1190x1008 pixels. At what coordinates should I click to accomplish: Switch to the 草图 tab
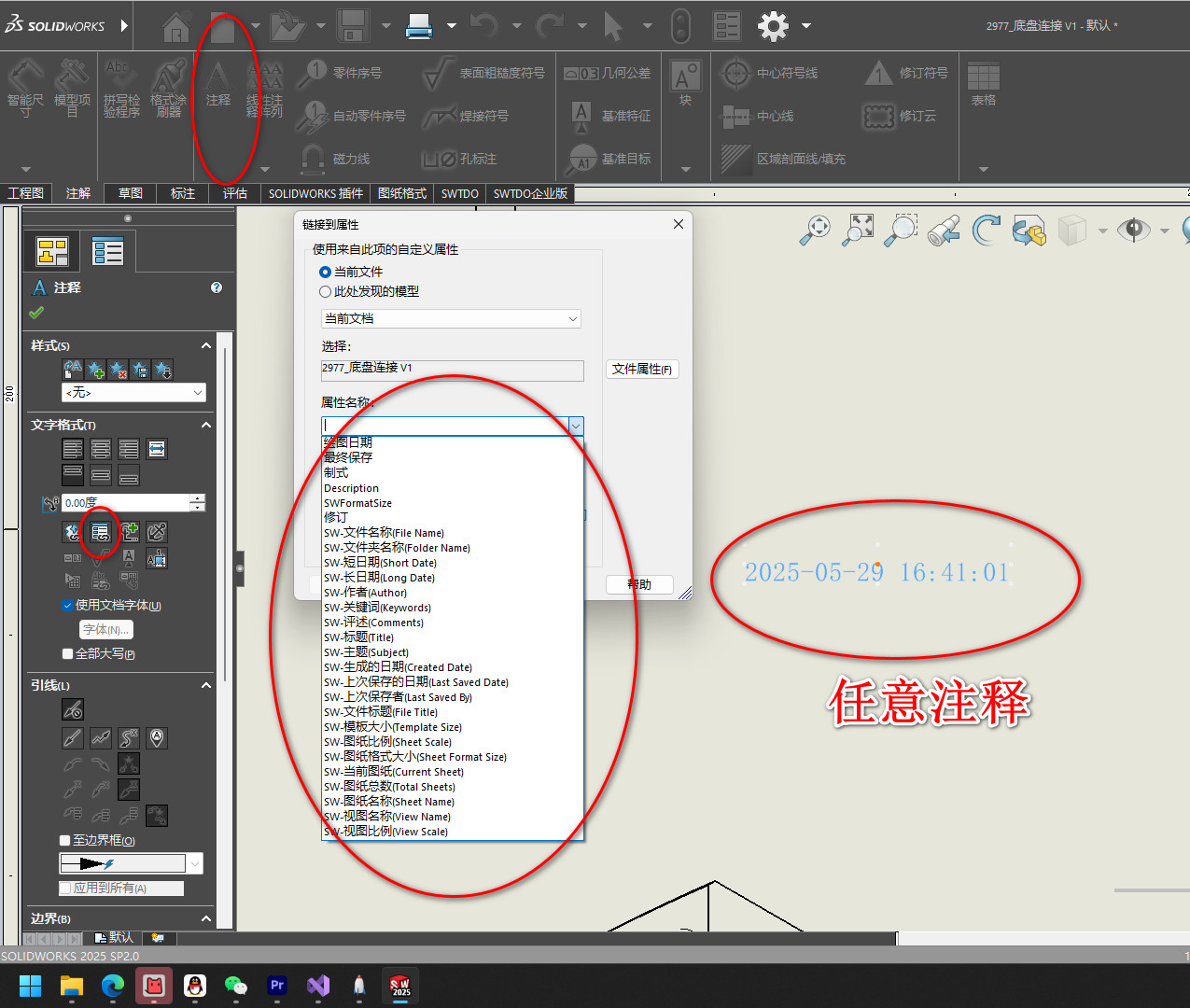tap(131, 193)
